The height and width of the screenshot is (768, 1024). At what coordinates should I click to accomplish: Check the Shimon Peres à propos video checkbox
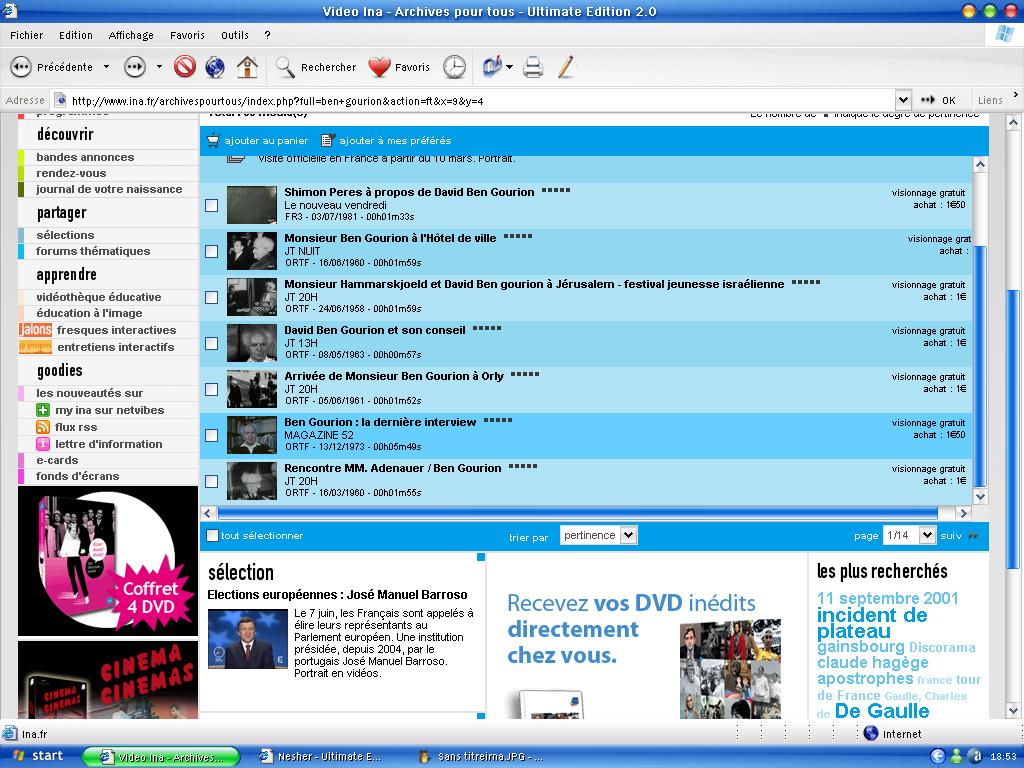(x=212, y=206)
